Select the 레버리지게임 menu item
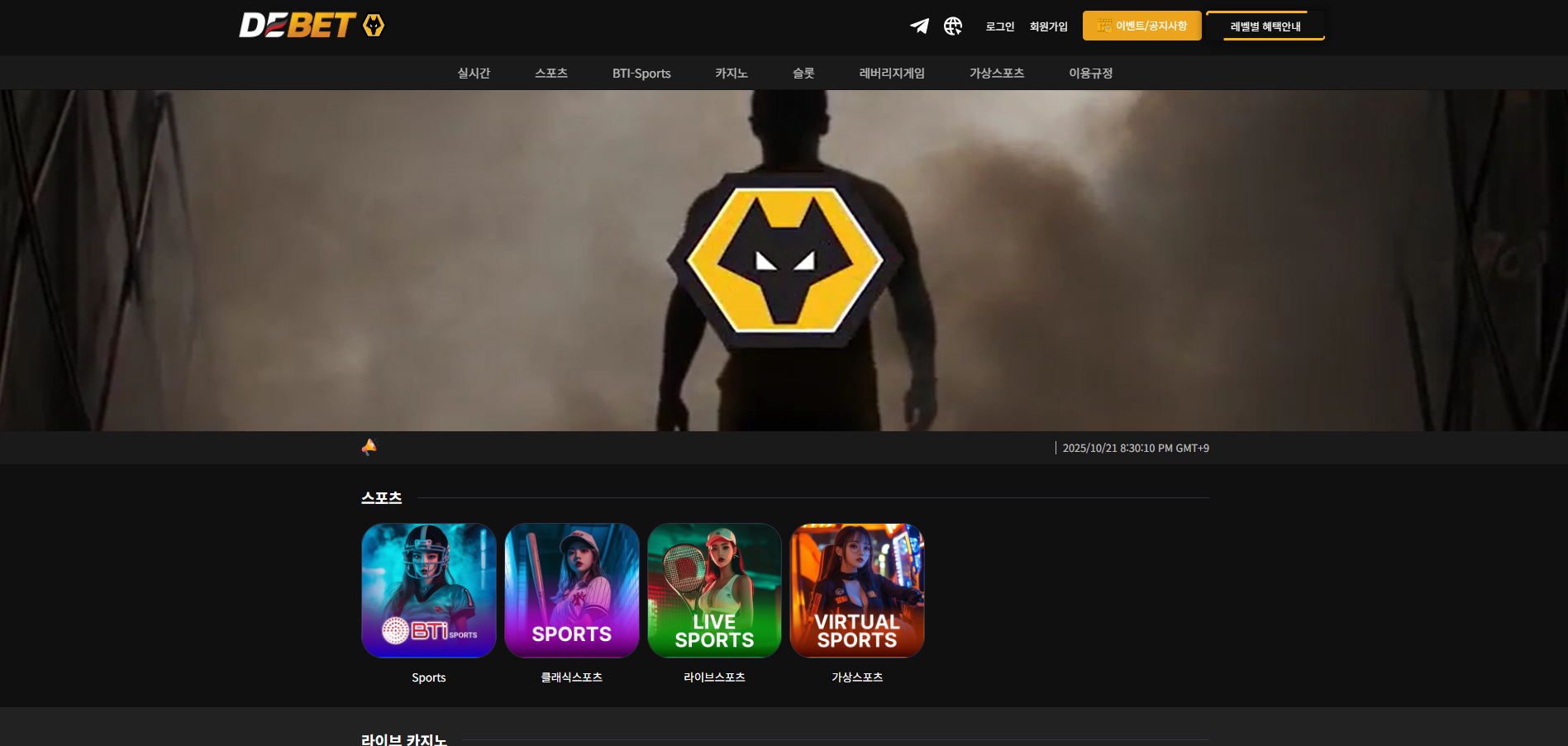 892,74
